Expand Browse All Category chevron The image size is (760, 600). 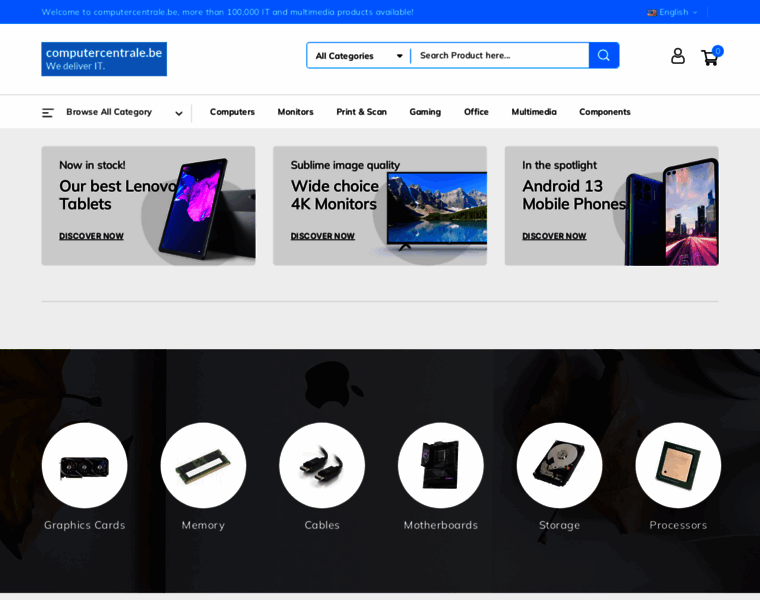pos(179,113)
